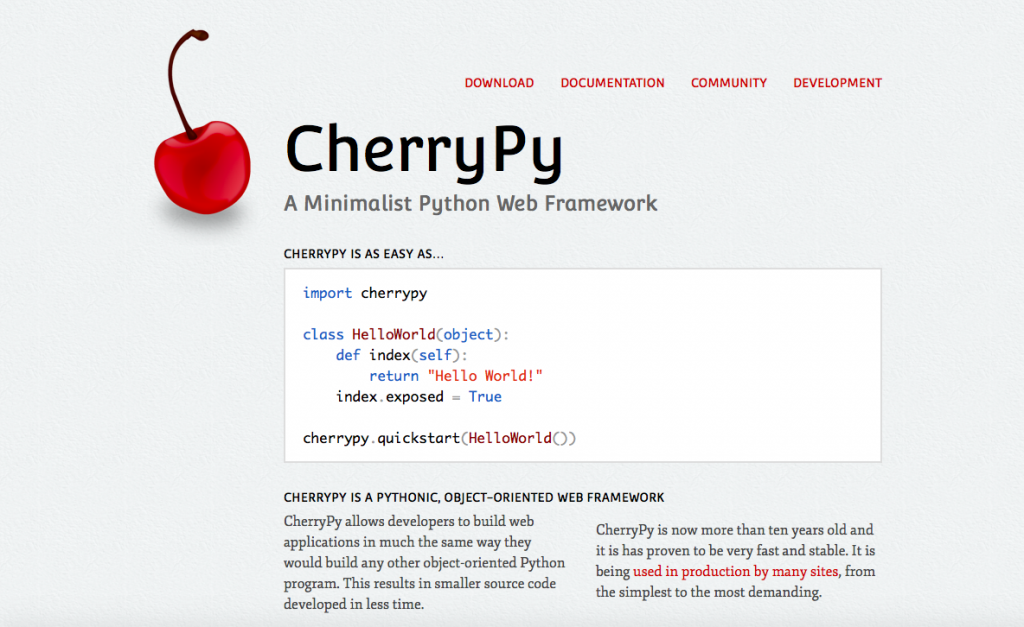The width and height of the screenshot is (1024, 627).
Task: Click the 'A Minimalist Python Web Framework' tagline
Action: [x=470, y=203]
